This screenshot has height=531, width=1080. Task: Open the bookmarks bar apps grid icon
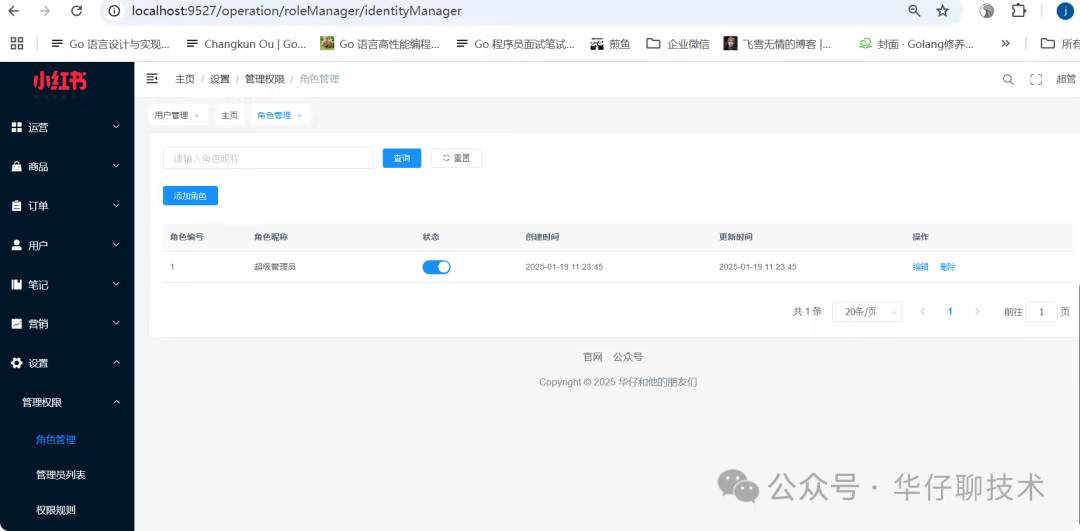click(17, 43)
